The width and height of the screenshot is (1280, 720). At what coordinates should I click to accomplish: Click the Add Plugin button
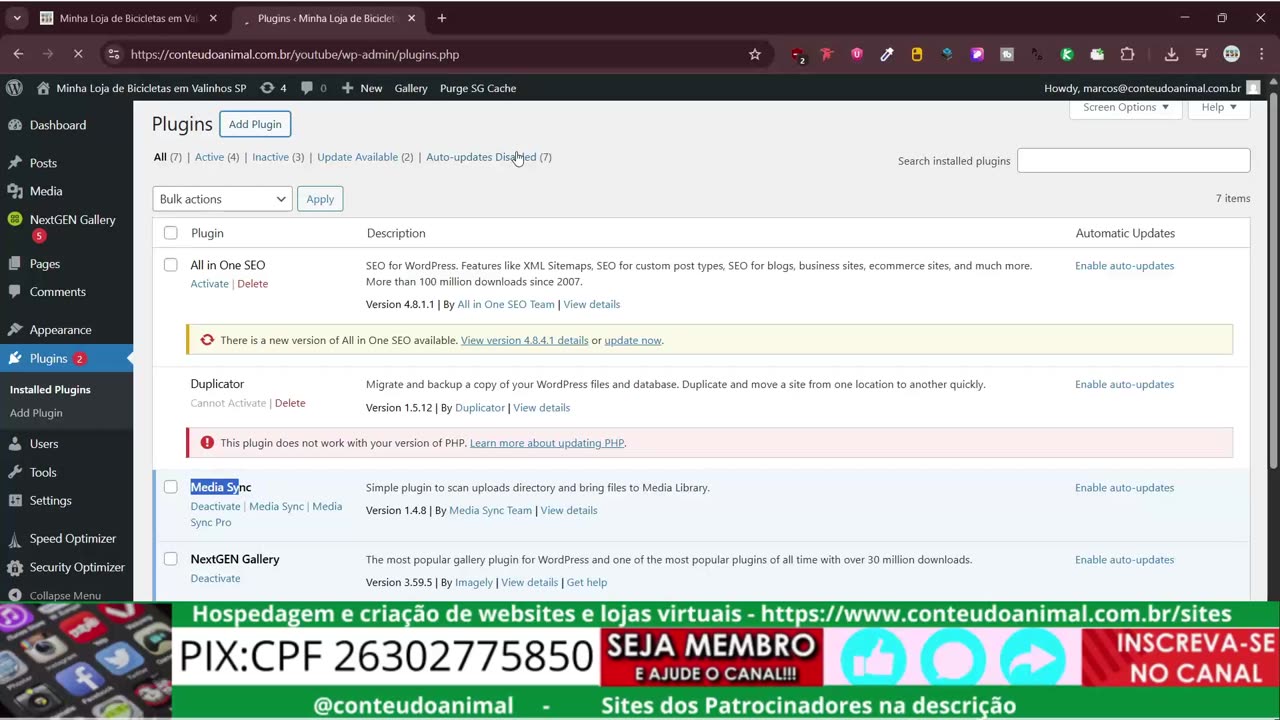coord(255,124)
